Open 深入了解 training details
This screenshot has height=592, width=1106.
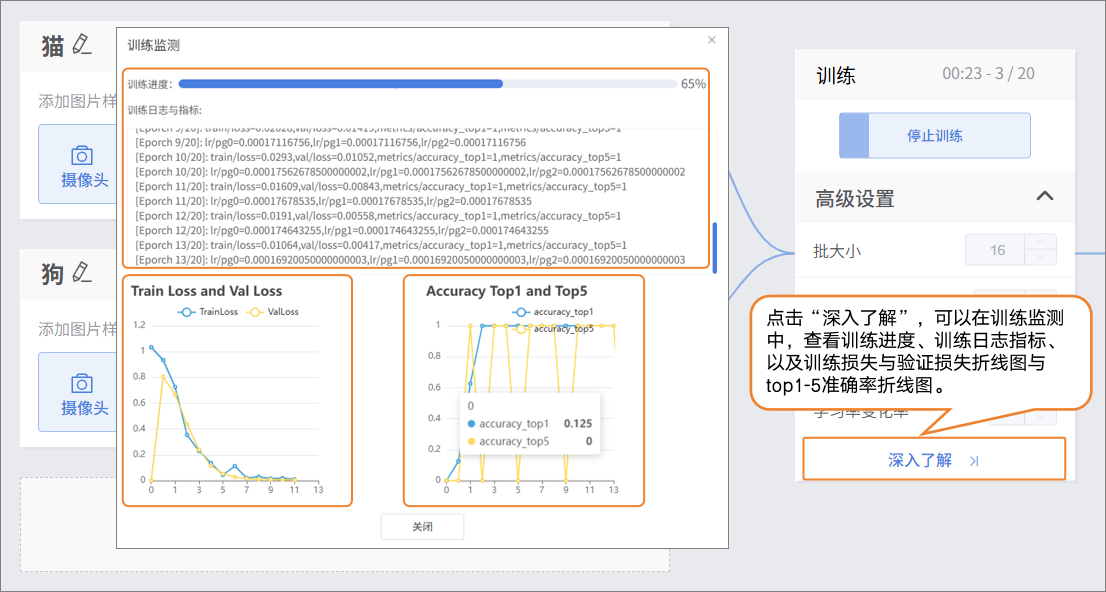(920, 460)
